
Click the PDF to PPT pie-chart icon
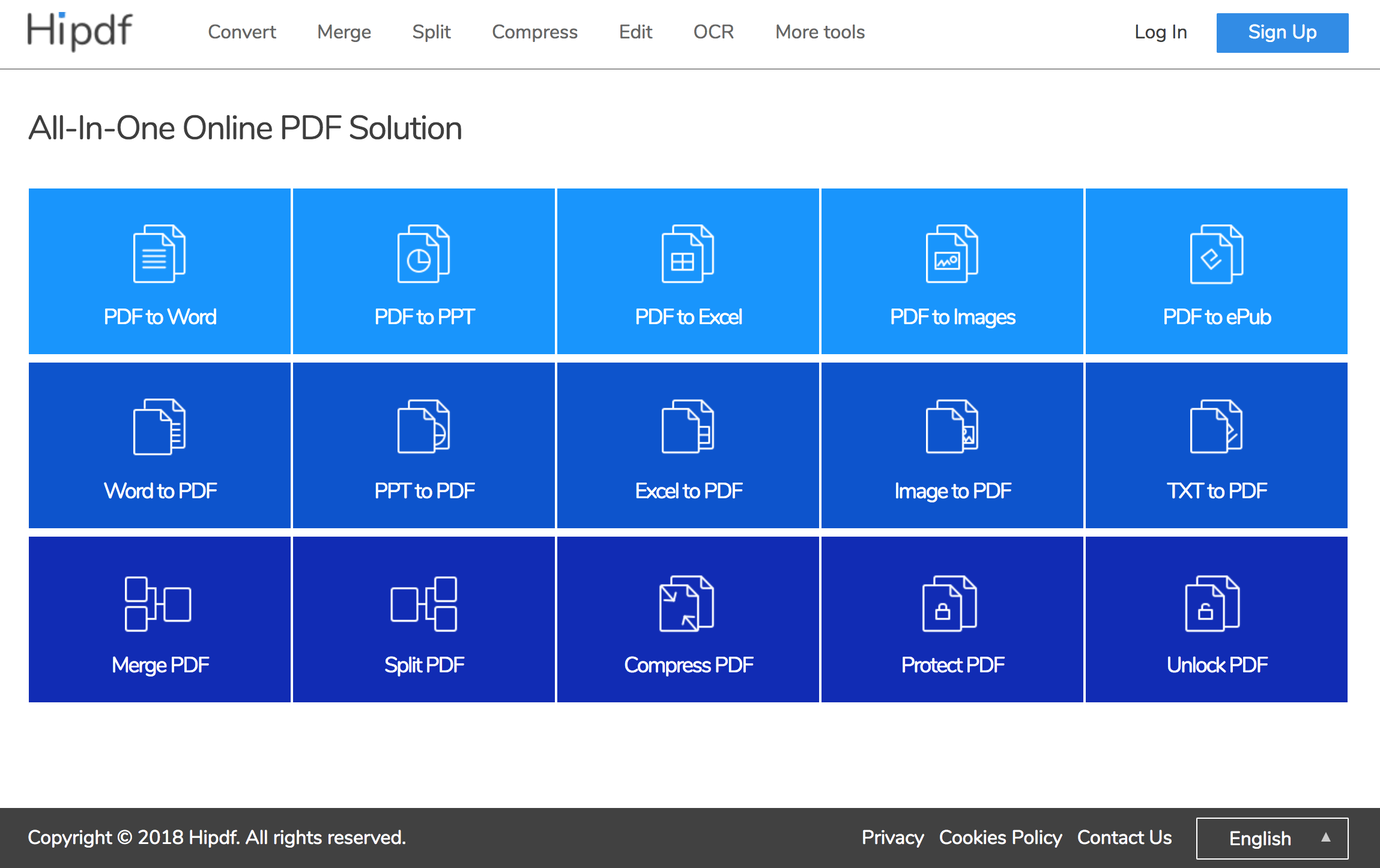pyautogui.click(x=423, y=253)
